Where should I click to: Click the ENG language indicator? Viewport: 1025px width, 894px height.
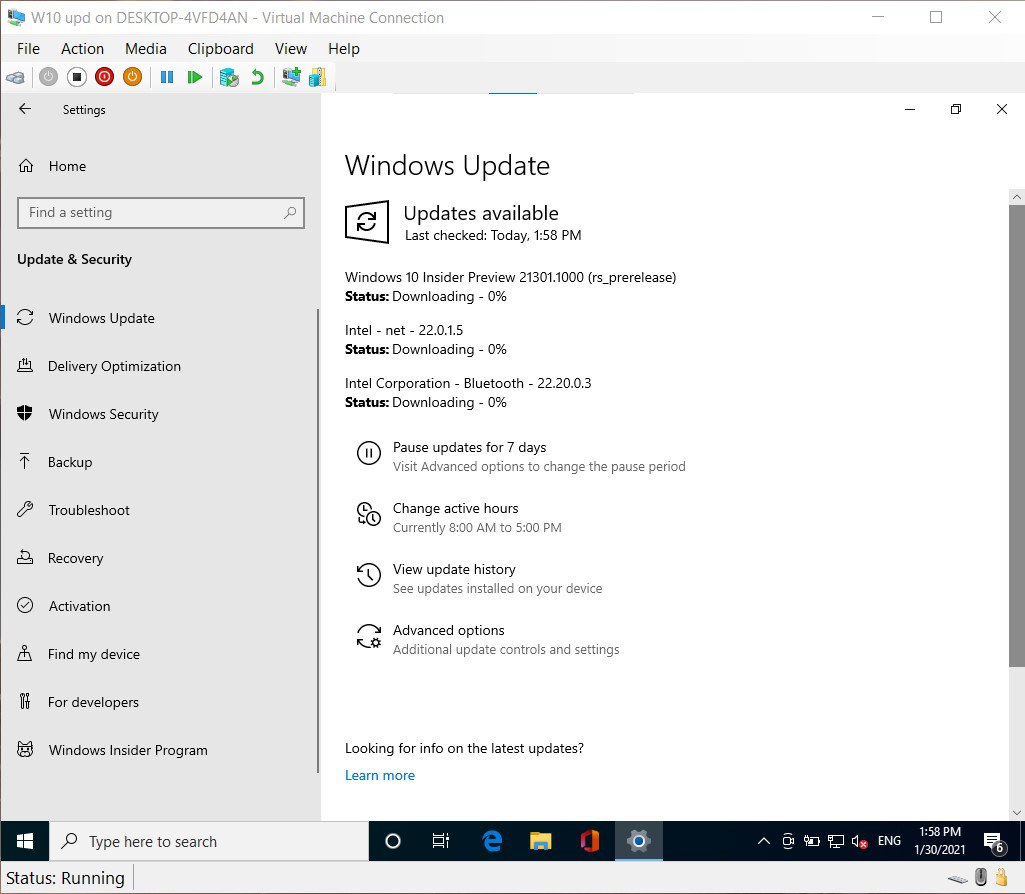[889, 841]
